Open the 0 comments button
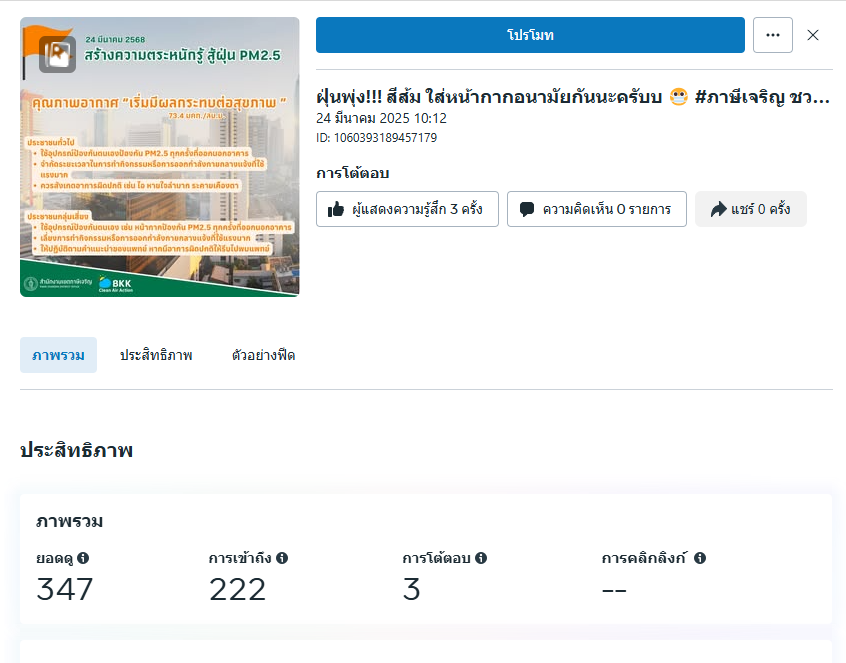Screen dimensions: 846x663 pos(597,209)
